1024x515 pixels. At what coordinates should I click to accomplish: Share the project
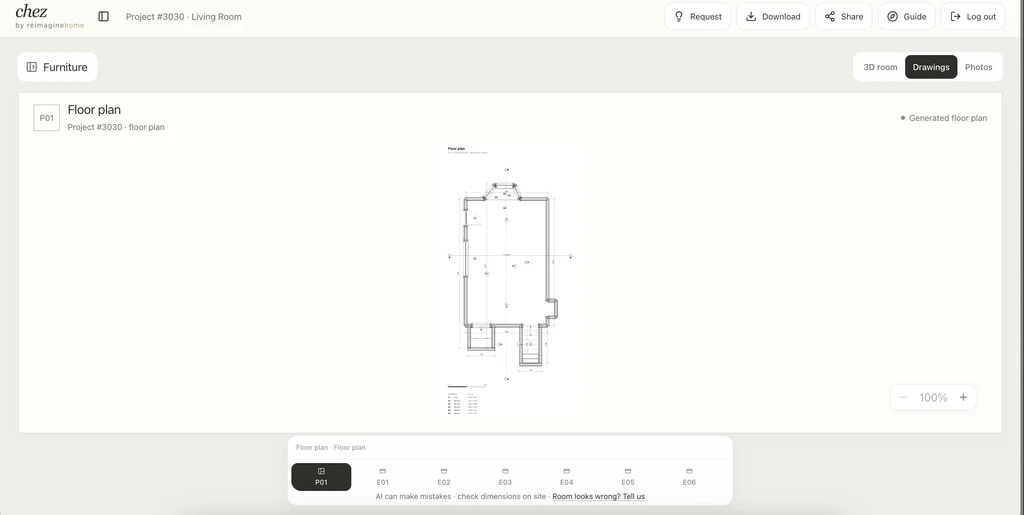pos(843,16)
